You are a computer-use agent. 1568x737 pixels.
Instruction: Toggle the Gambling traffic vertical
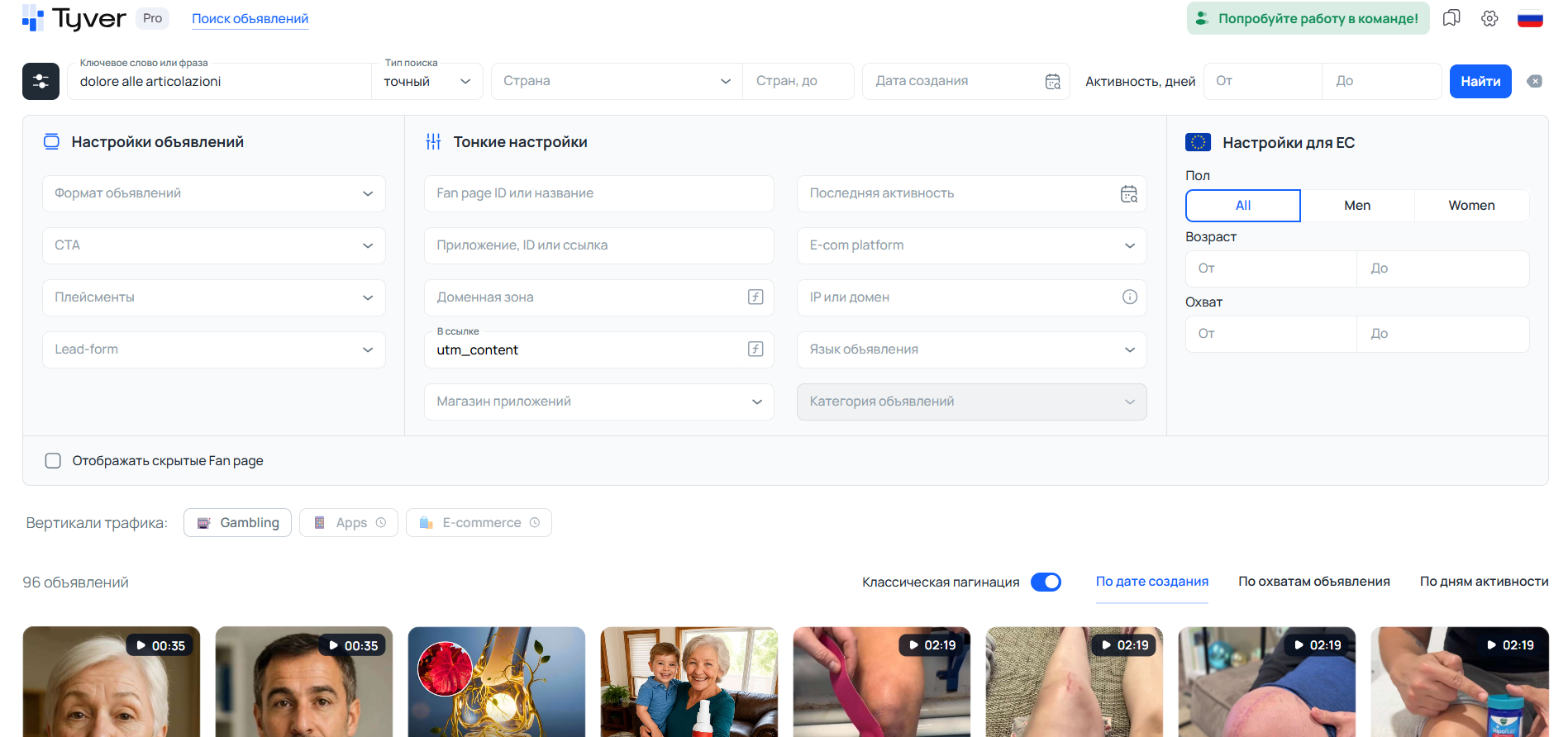237,523
